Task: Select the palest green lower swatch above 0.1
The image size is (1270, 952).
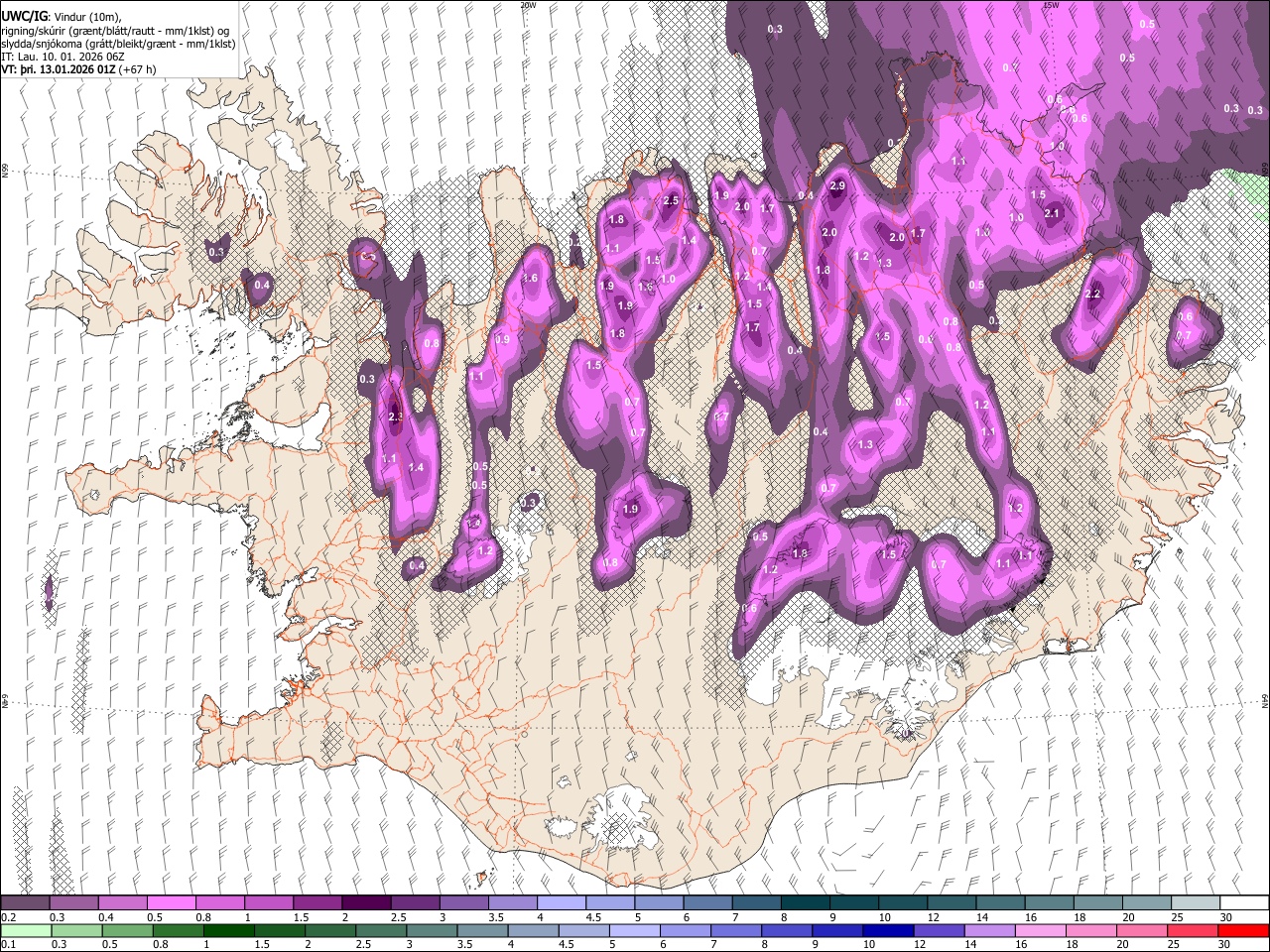Action: 26,930
